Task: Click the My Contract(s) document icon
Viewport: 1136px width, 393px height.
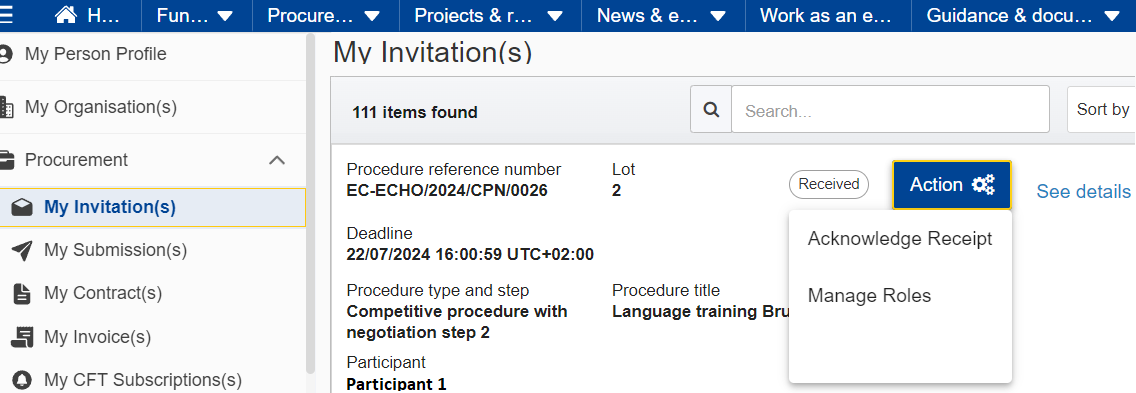Action: click(x=22, y=294)
